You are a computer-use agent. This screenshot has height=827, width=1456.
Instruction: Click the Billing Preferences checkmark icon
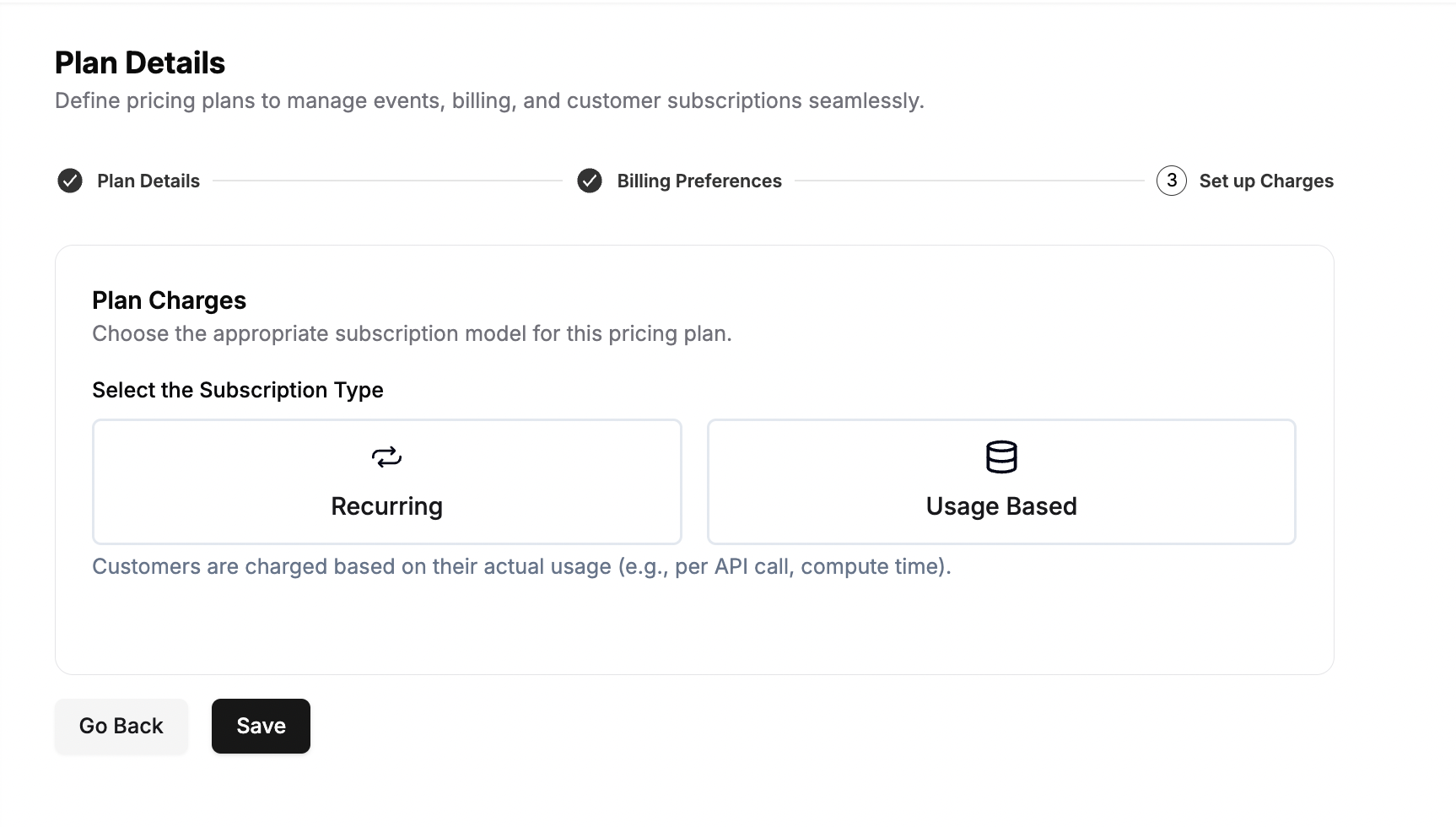[x=590, y=181]
